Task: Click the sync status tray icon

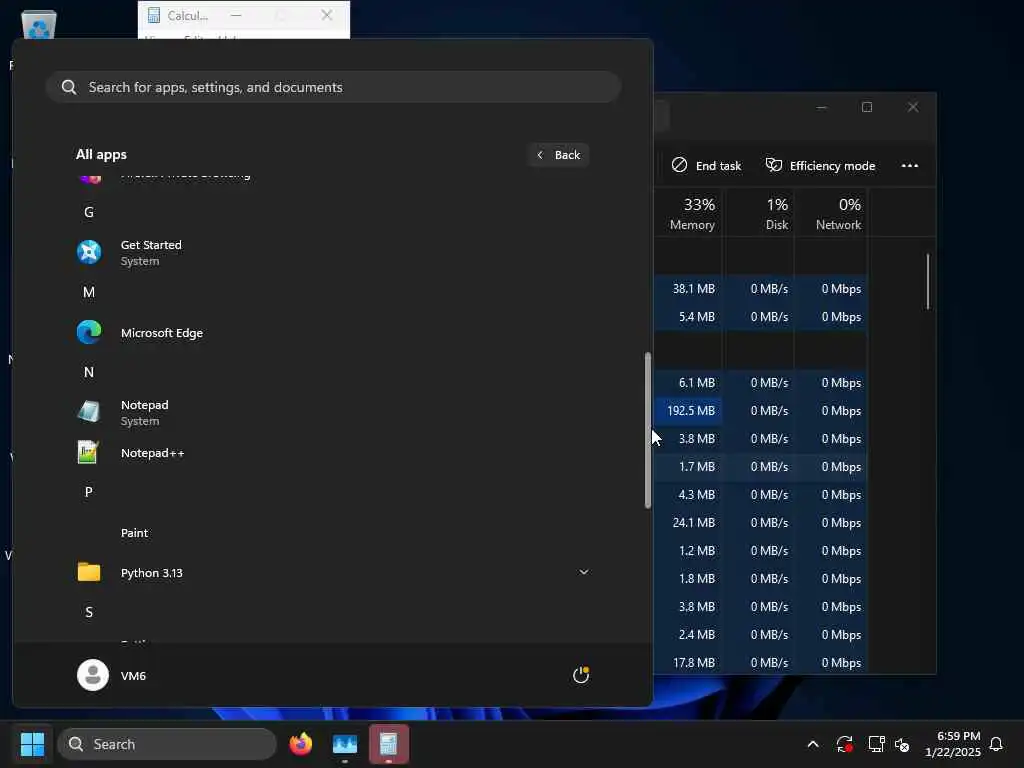Action: pyautogui.click(x=844, y=744)
